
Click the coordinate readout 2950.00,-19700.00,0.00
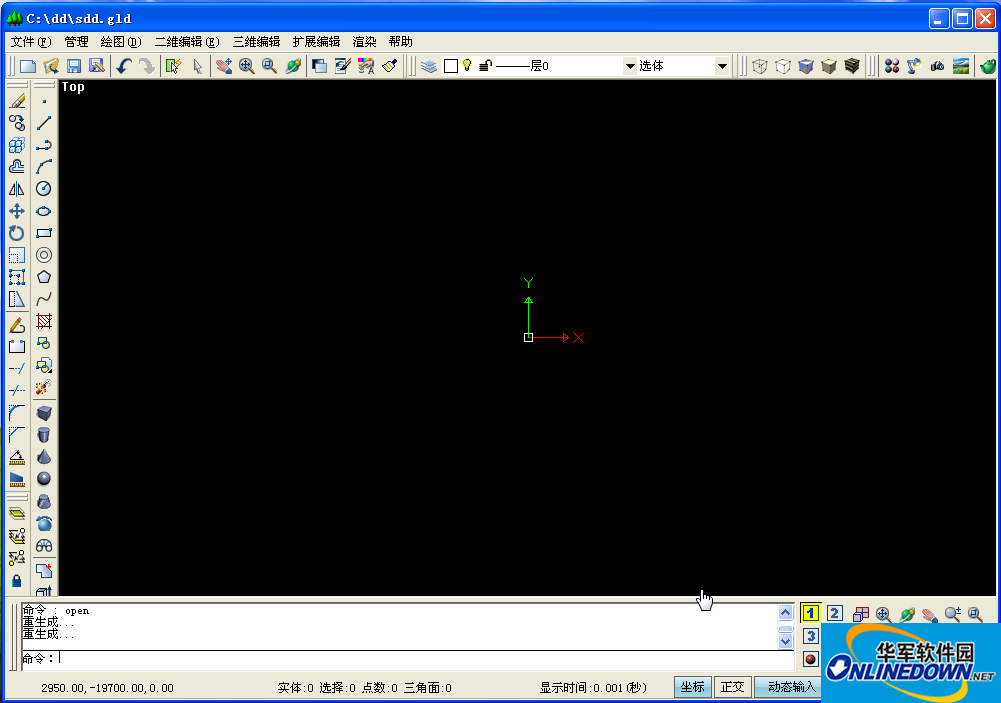coord(107,688)
